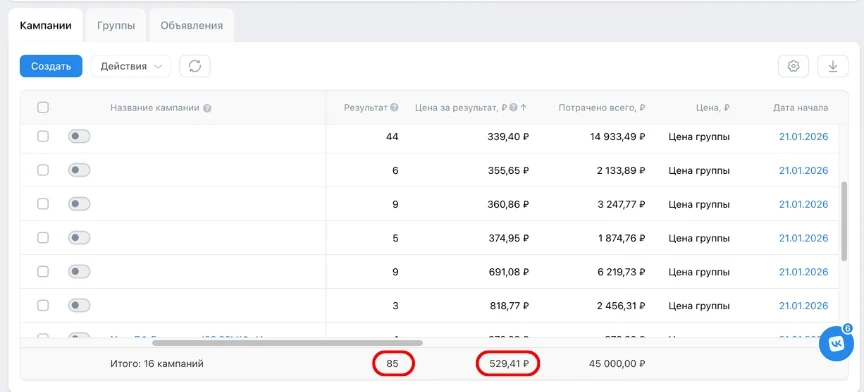
Task: Click the result value 44
Action: [x=392, y=137]
